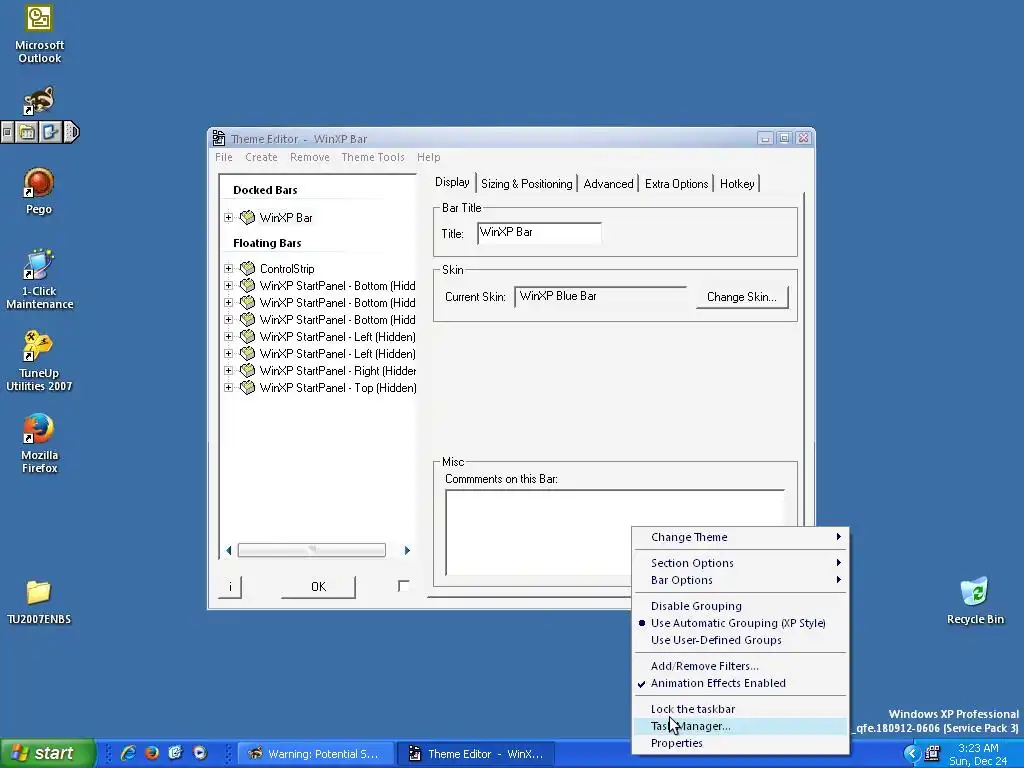
Task: Open the Help menu
Action: 428,157
